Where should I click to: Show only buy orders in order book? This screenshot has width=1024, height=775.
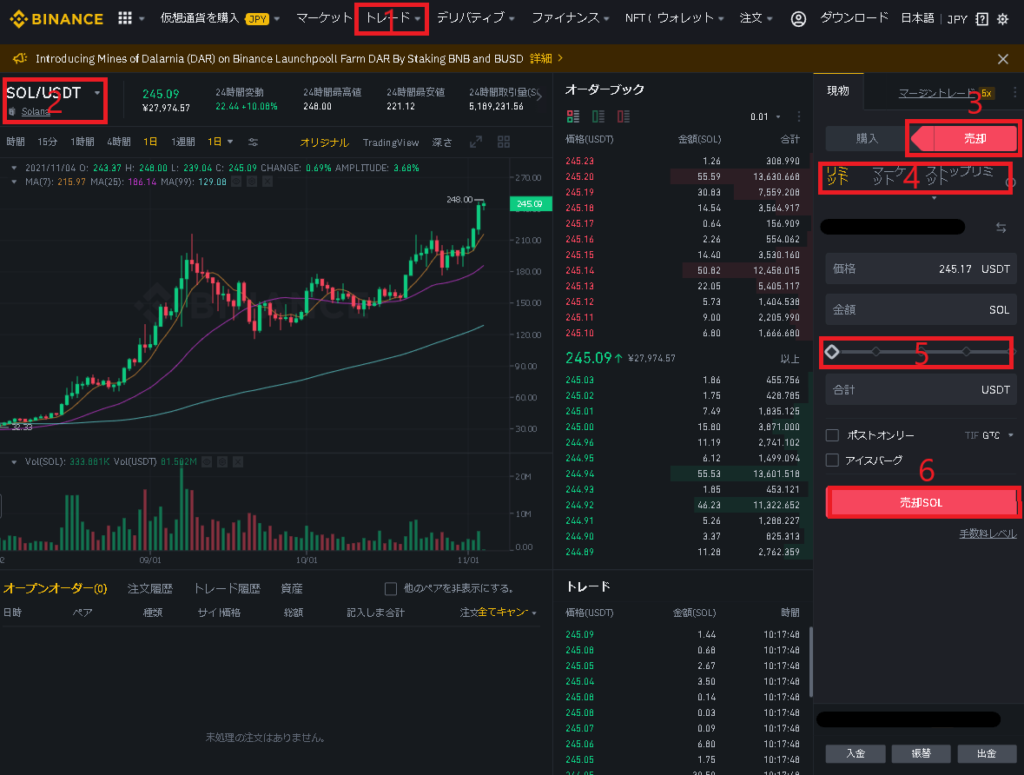tap(598, 116)
